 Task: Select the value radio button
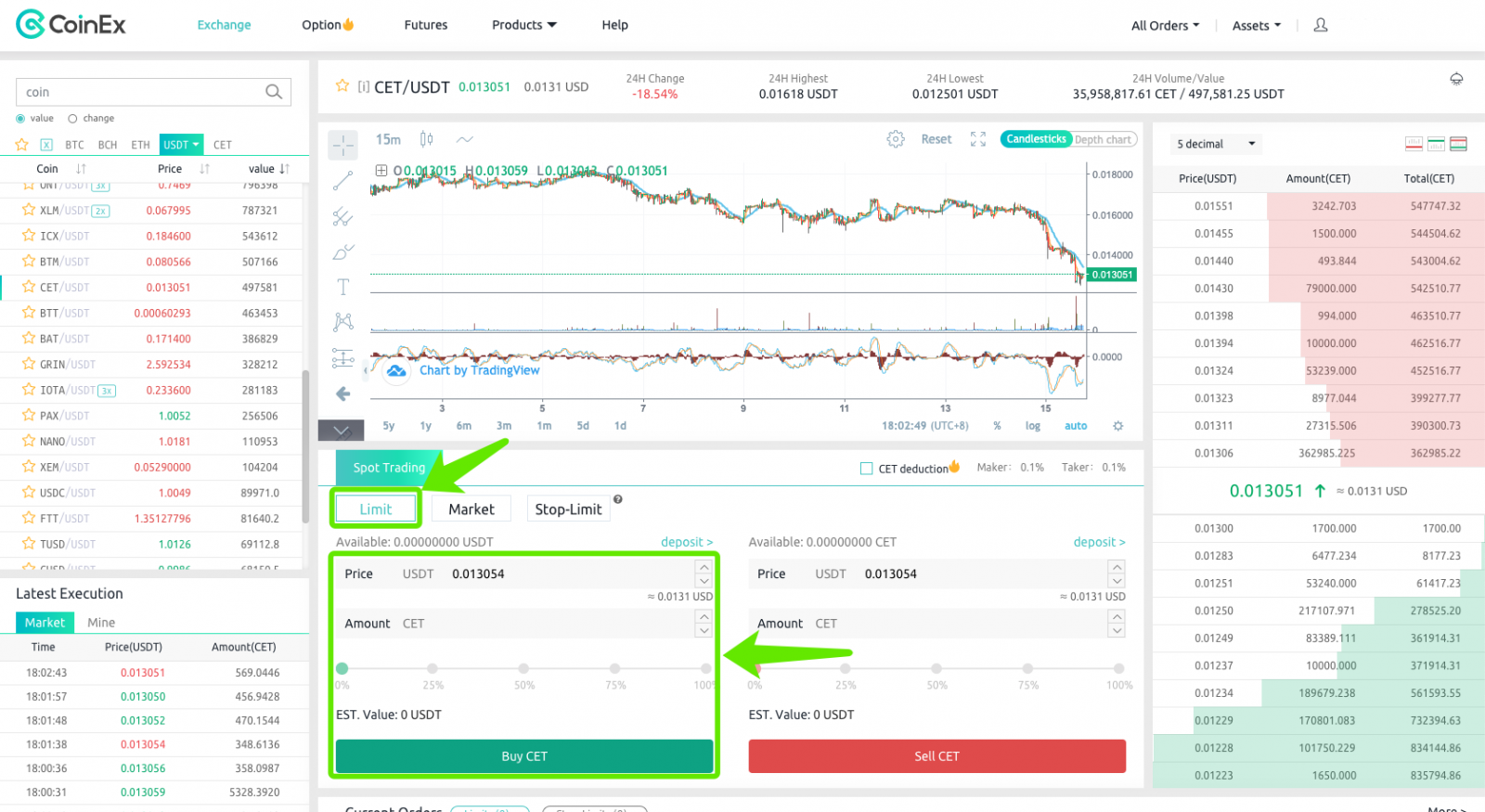click(x=20, y=118)
